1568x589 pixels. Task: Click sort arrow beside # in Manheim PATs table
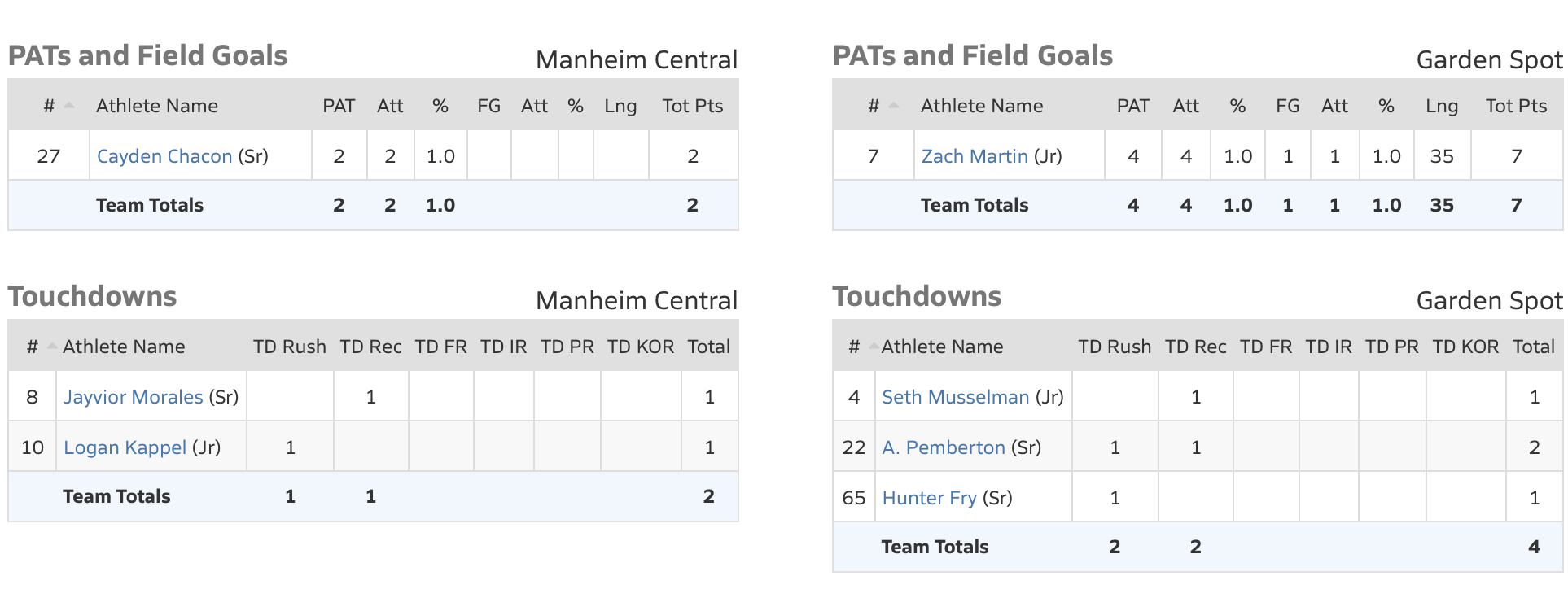click(x=69, y=106)
